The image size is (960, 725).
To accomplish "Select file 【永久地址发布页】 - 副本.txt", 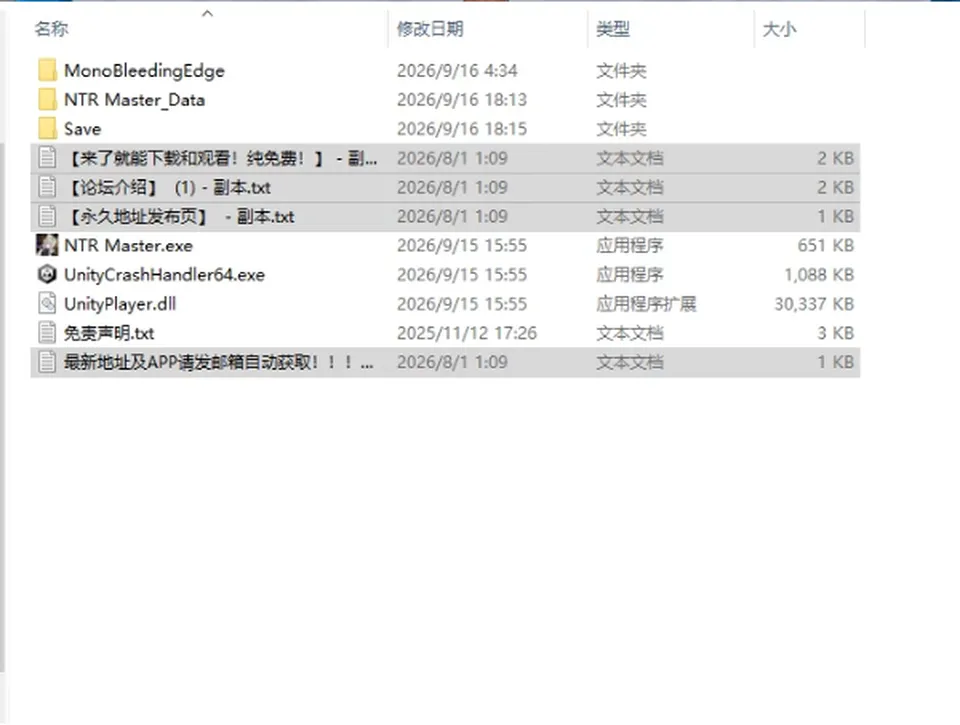I will tap(180, 216).
